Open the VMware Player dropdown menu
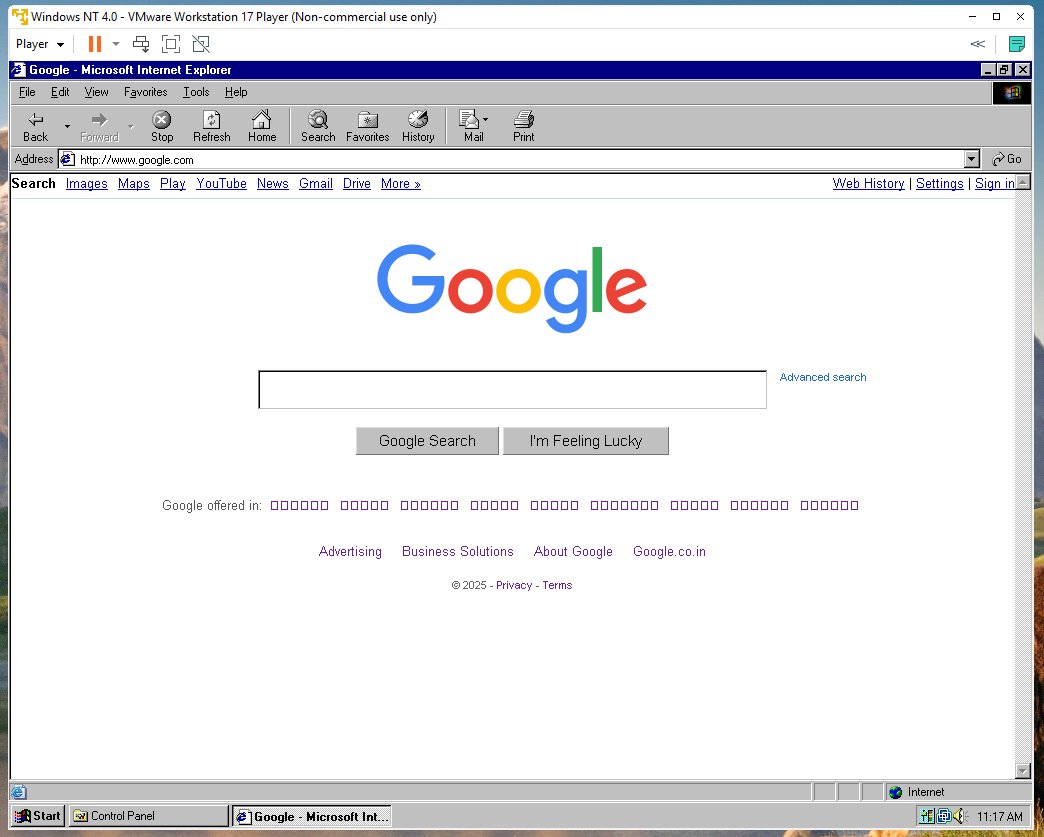 coord(40,44)
